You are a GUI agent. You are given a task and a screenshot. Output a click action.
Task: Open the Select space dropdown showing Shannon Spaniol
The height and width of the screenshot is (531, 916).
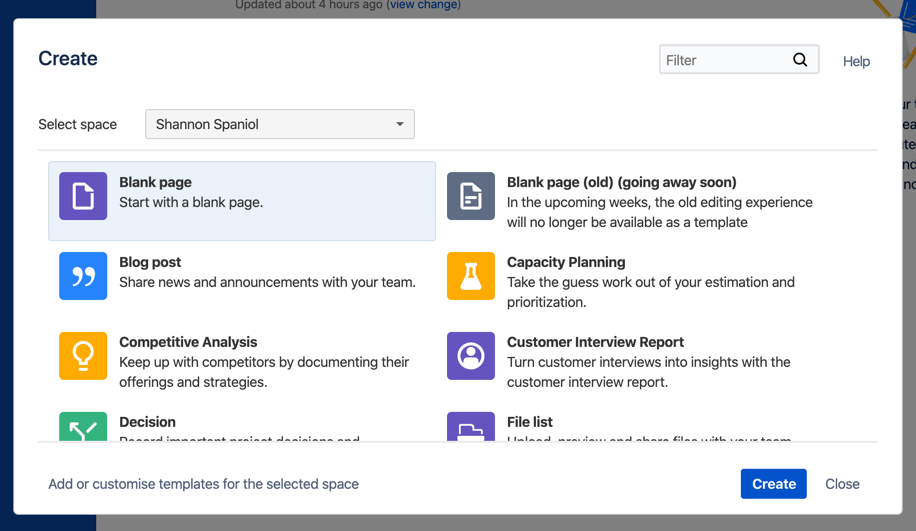pyautogui.click(x=280, y=124)
